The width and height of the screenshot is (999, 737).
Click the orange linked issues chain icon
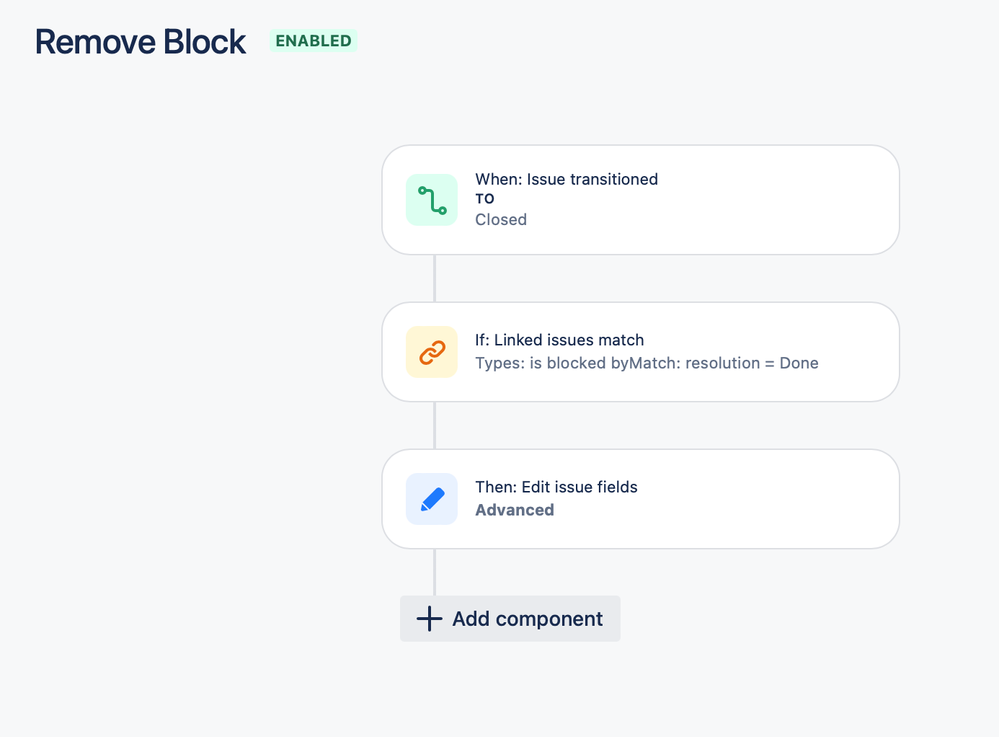[432, 352]
